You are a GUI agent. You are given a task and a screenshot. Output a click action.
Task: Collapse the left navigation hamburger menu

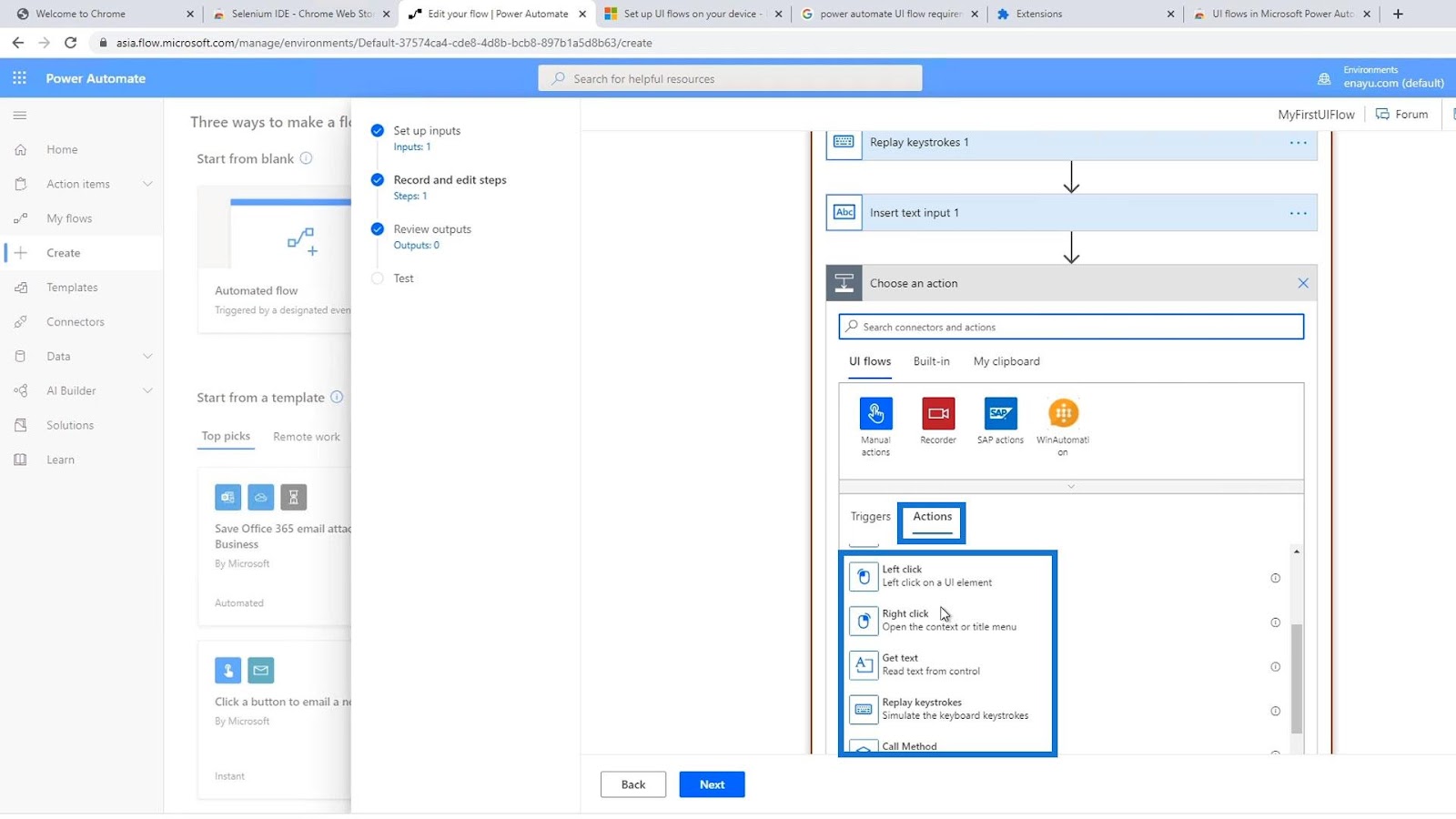[x=20, y=116]
